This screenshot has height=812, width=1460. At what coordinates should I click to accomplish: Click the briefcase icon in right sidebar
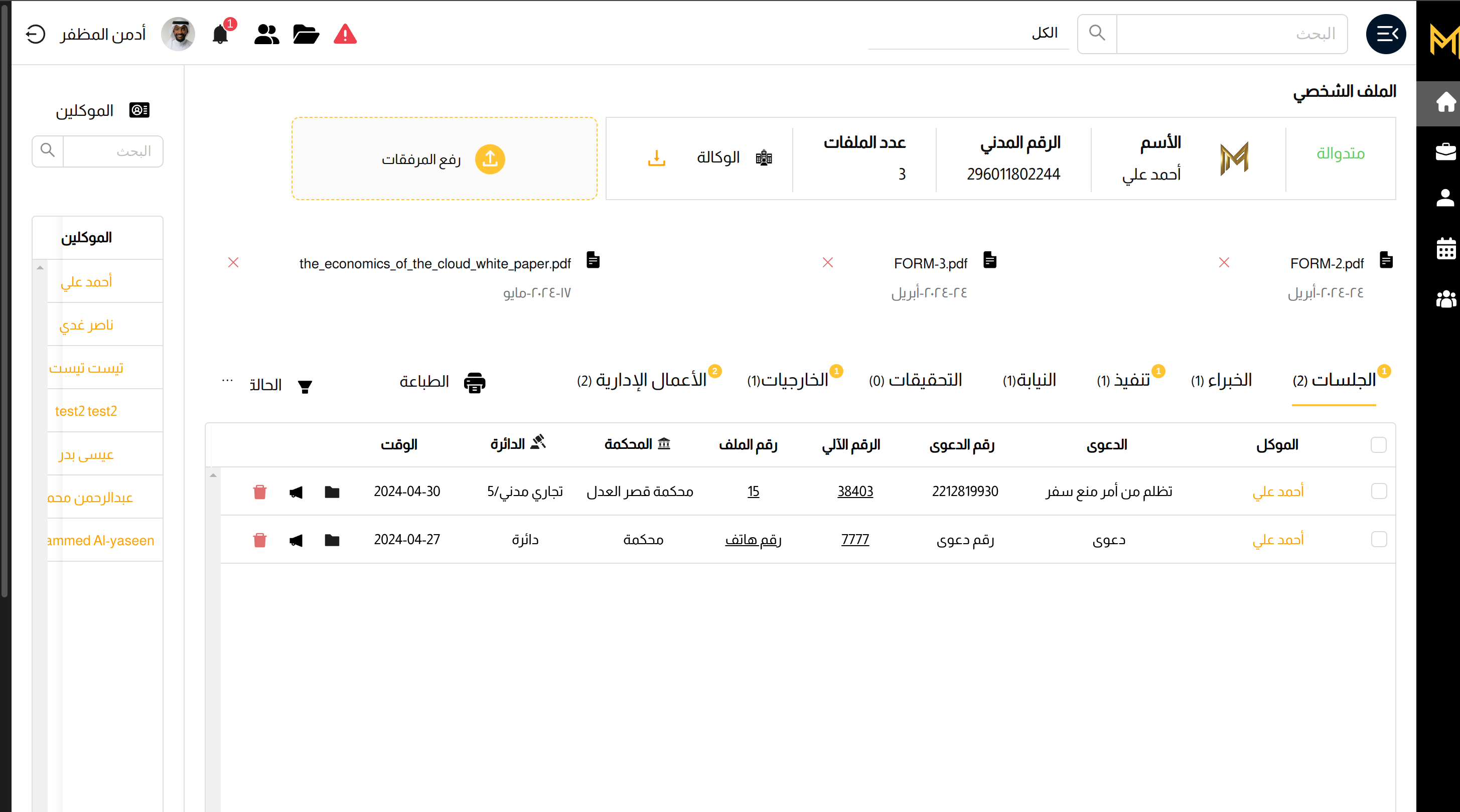pyautogui.click(x=1445, y=151)
